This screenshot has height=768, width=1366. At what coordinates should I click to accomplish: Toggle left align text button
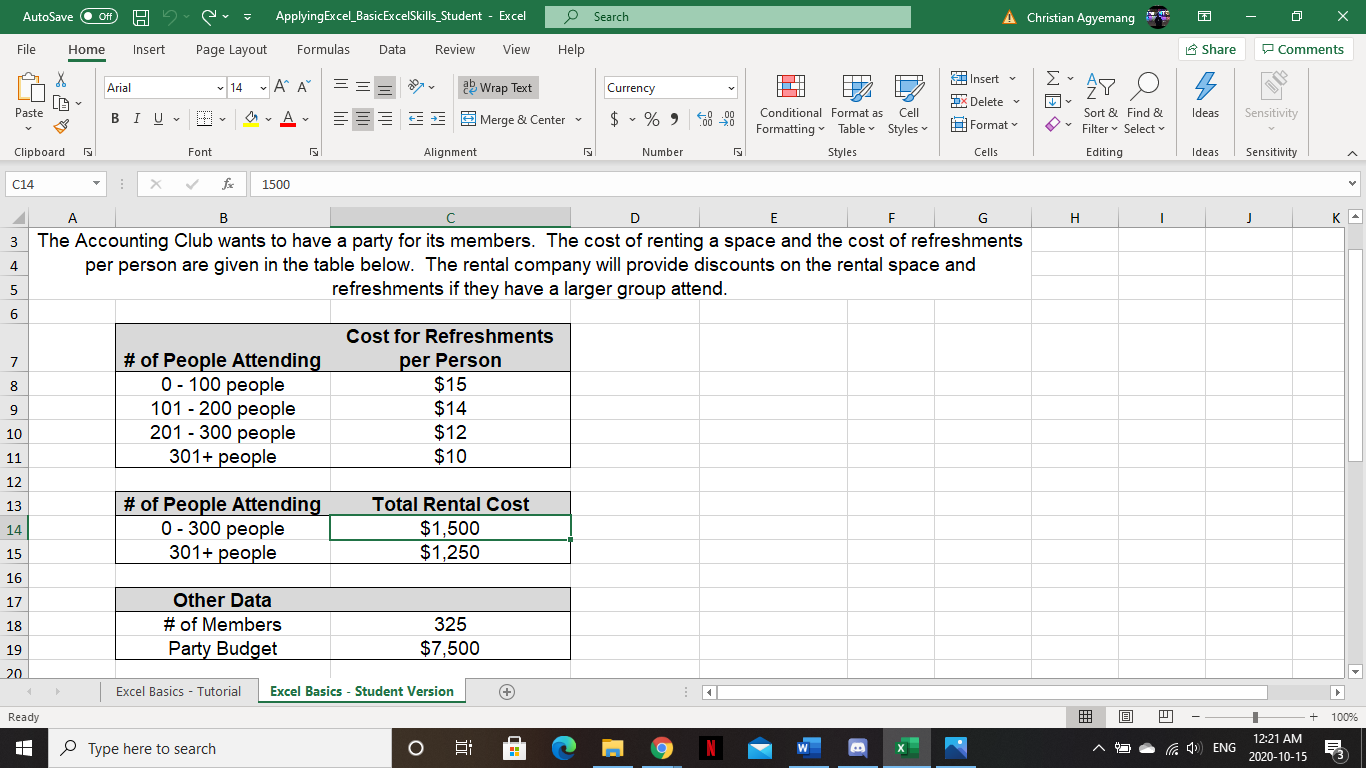[342, 119]
